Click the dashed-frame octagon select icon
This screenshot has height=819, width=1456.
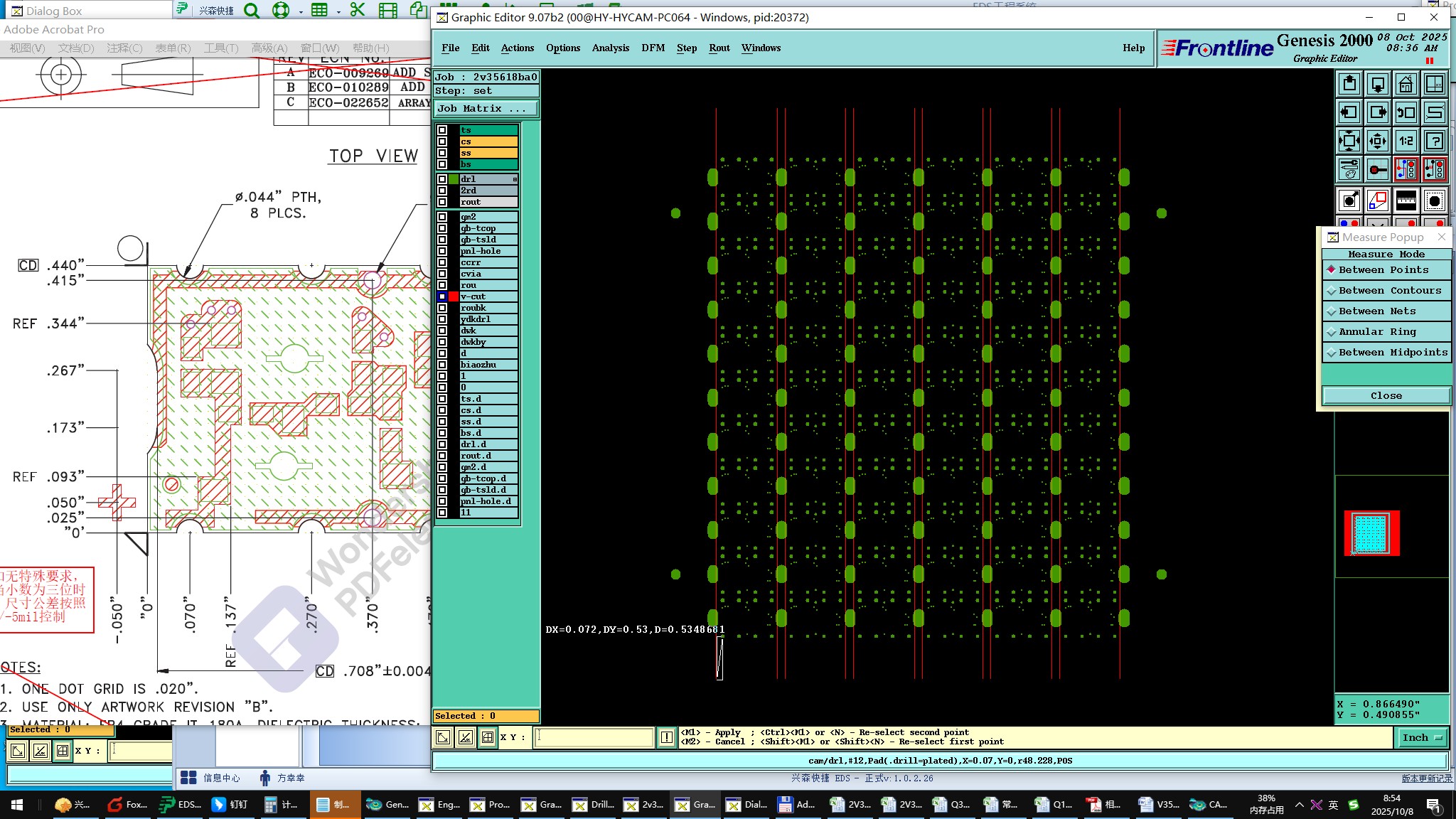[x=1435, y=201]
